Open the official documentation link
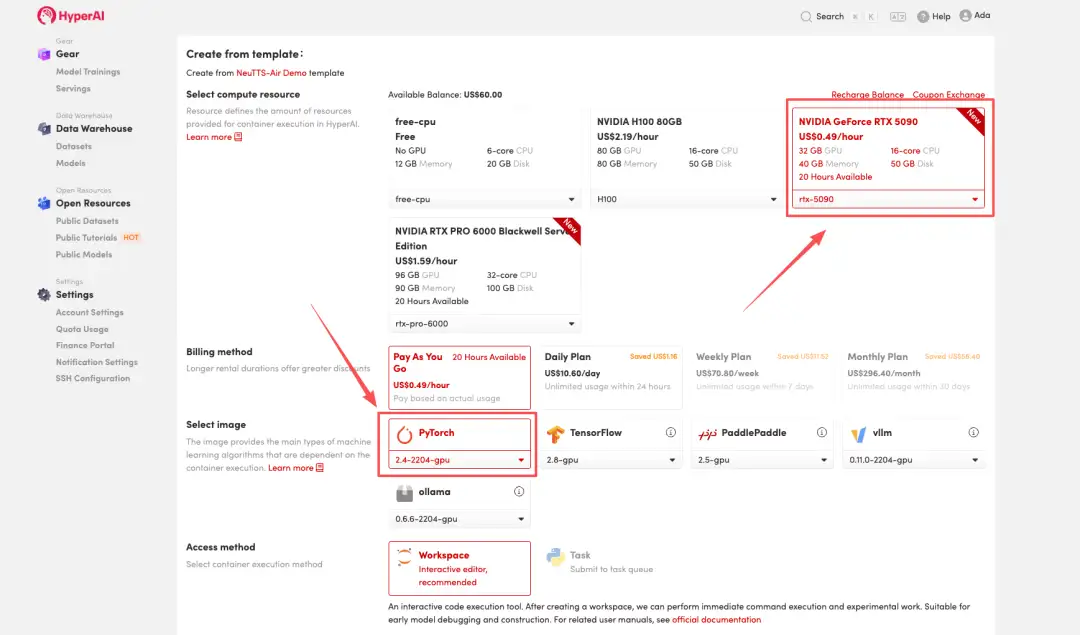The width and height of the screenshot is (1080, 635). tap(716, 619)
